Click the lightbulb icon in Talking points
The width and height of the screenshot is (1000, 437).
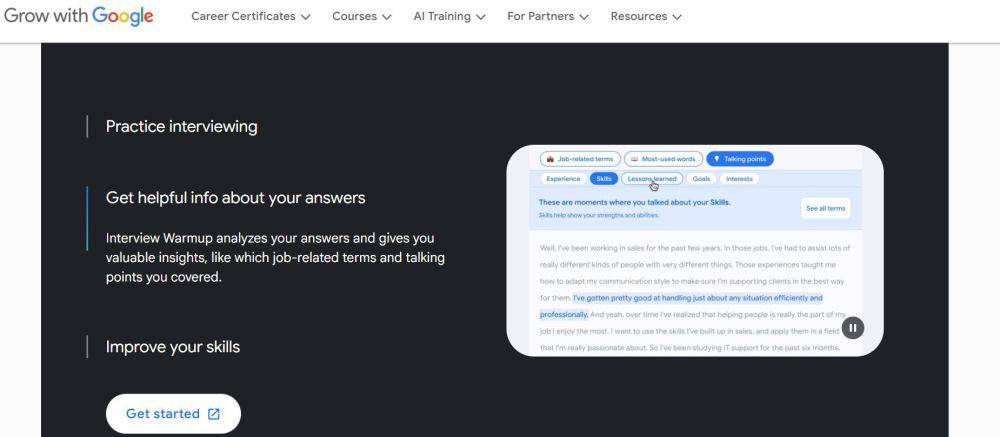coord(717,159)
